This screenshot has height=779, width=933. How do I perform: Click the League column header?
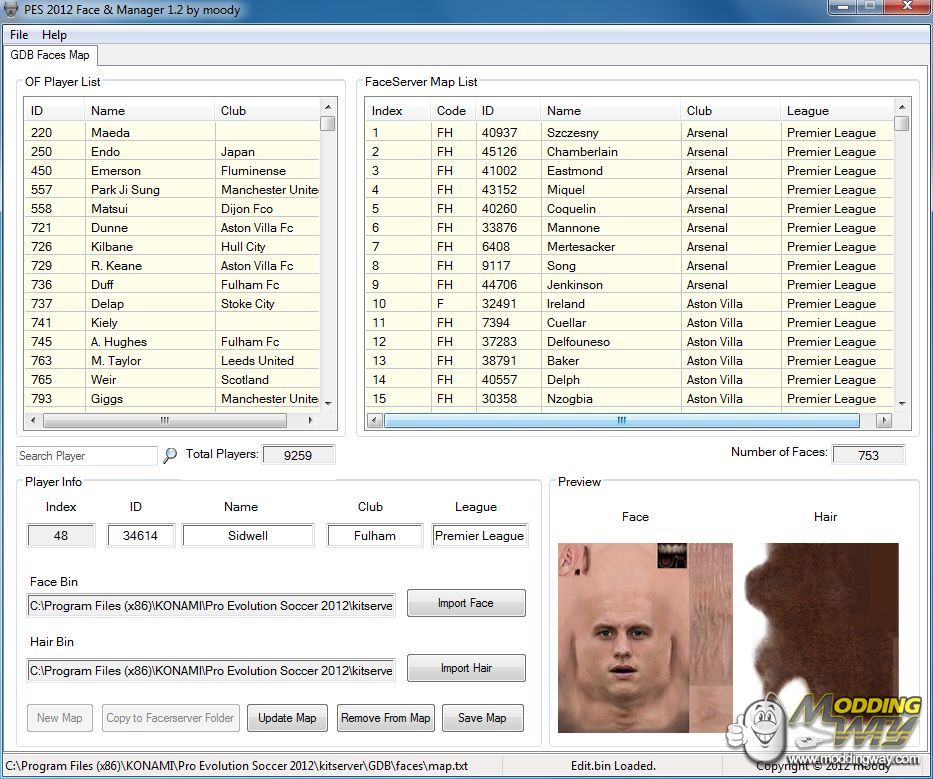tap(808, 111)
